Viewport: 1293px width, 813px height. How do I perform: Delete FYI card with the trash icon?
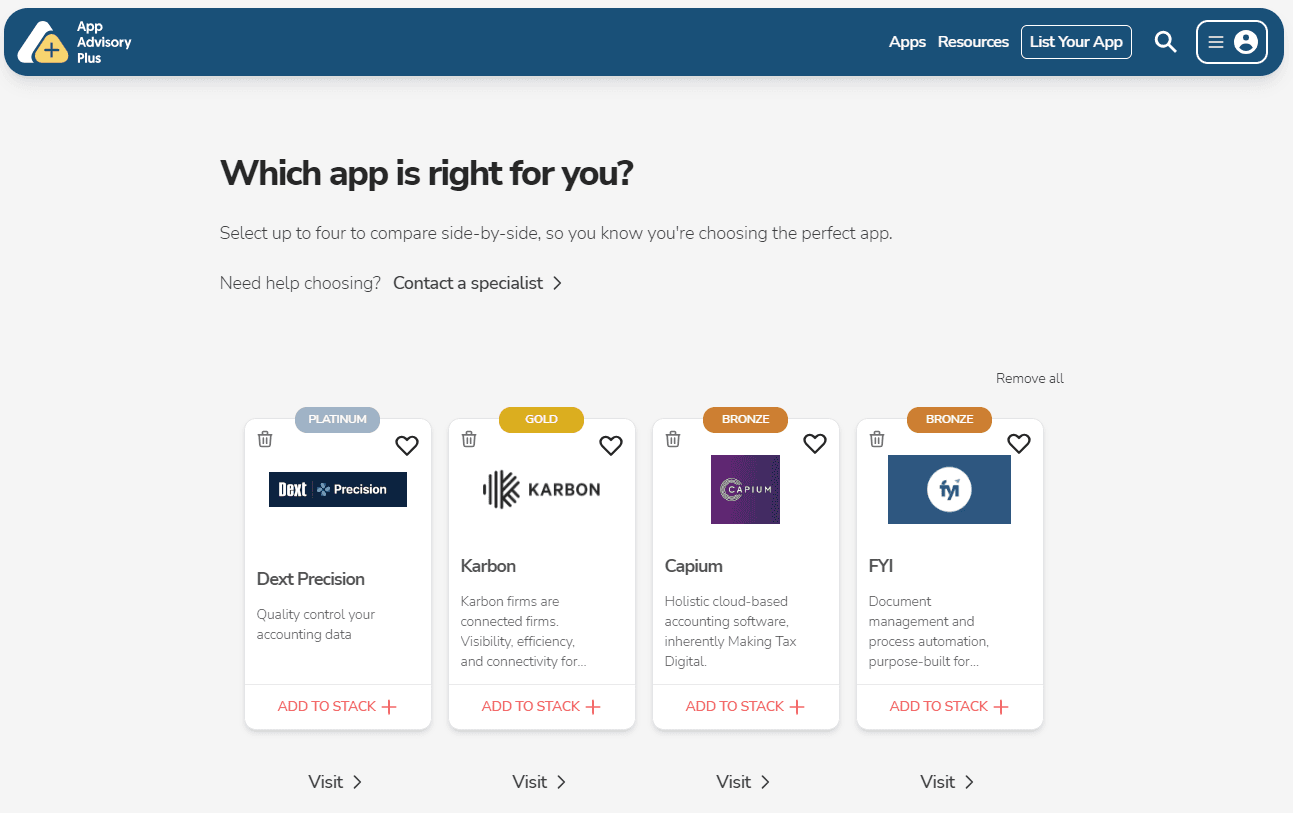(876, 439)
